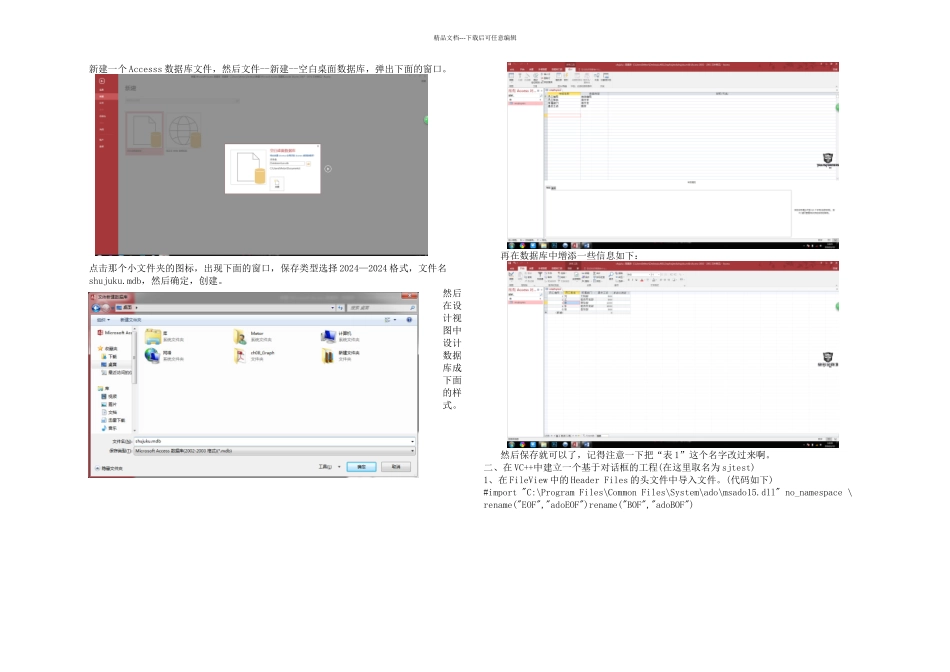Click the Access icon in the design view taskbar

pyautogui.click(x=575, y=245)
